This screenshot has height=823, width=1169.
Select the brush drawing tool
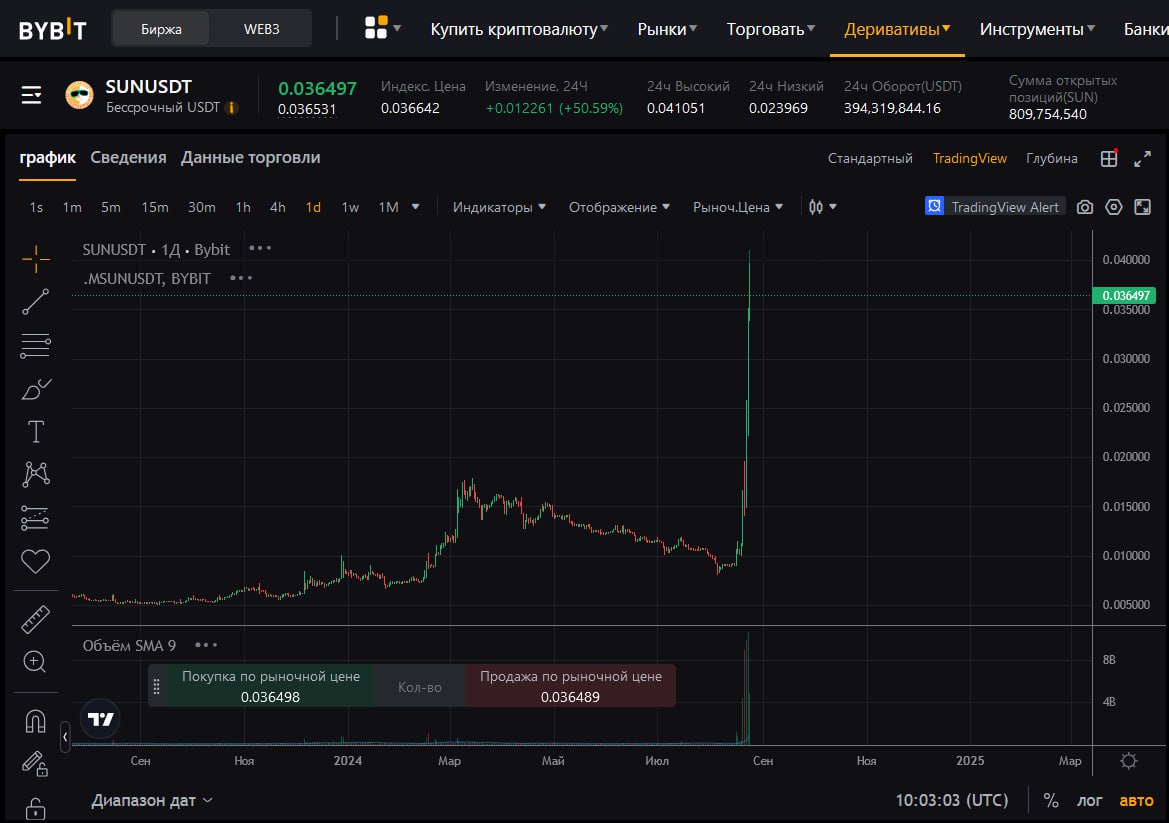coord(35,388)
